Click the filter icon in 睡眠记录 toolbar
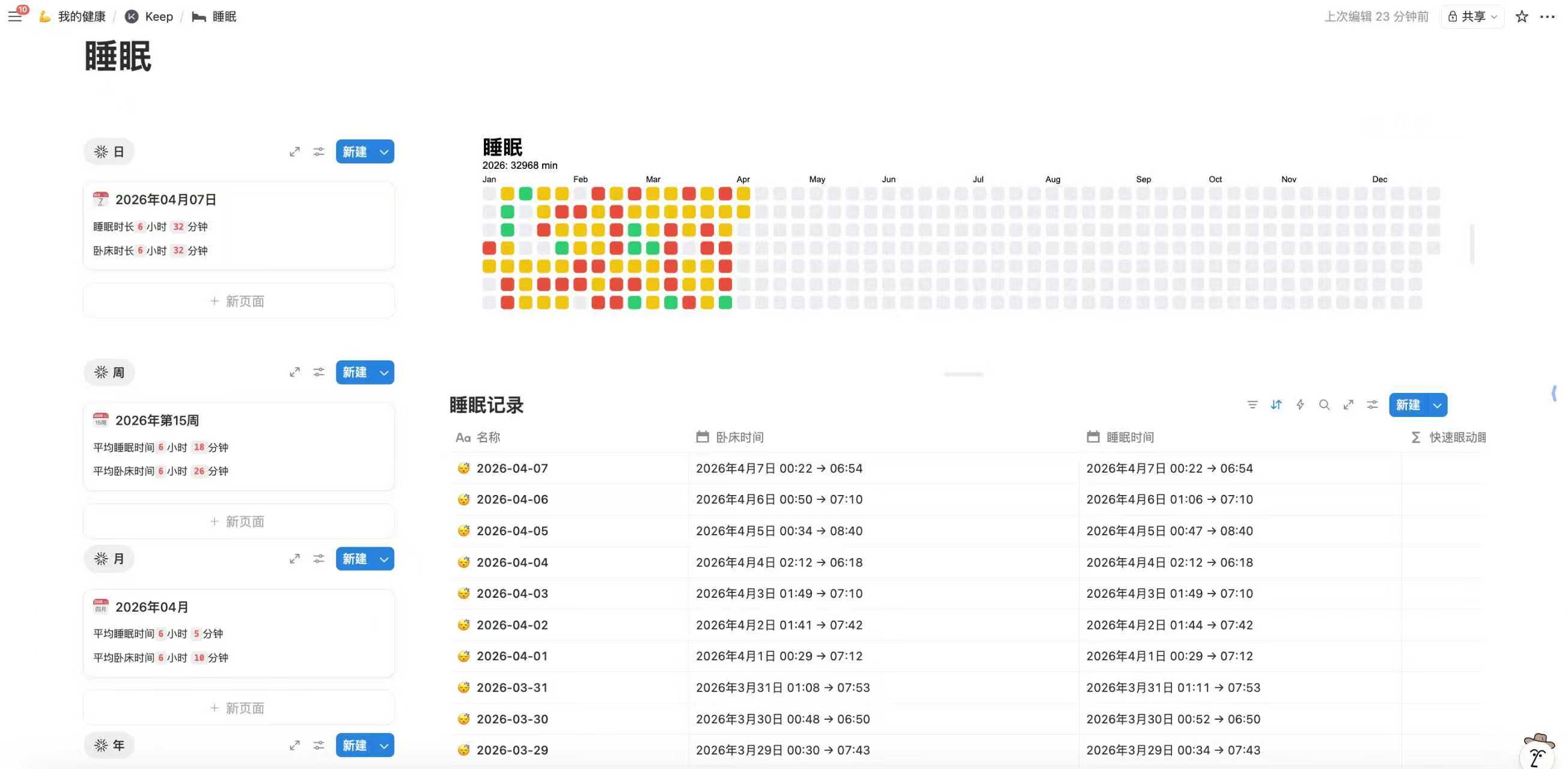This screenshot has width=1568, height=769. pyautogui.click(x=1252, y=404)
